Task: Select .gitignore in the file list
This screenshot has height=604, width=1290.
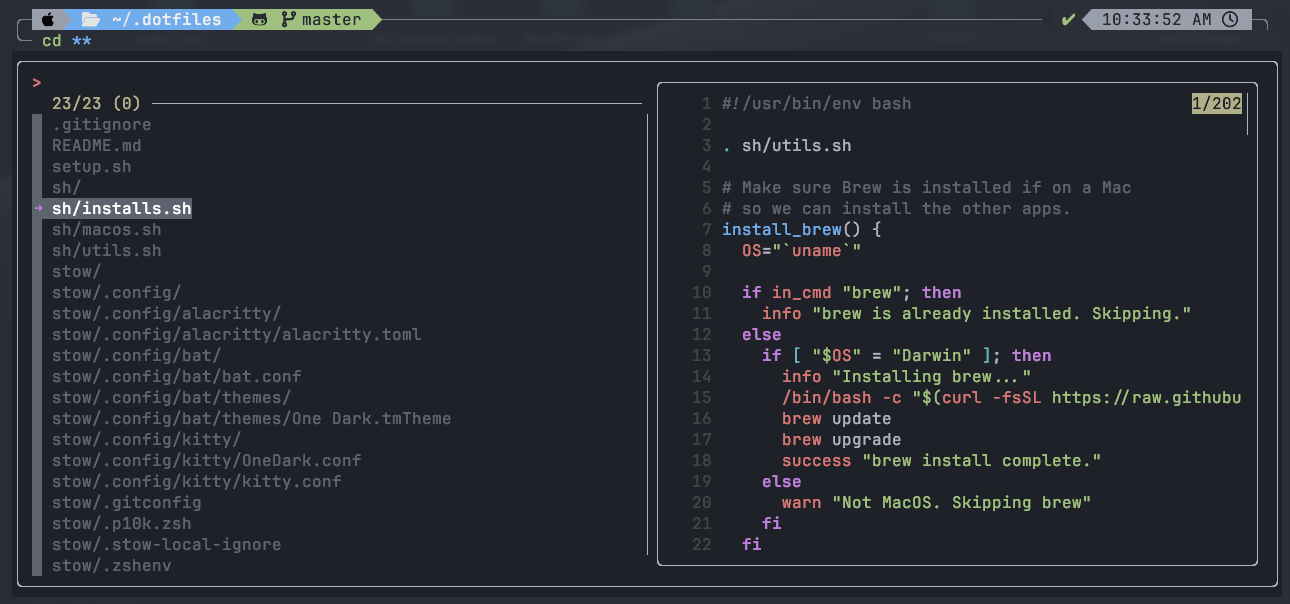Action: [102, 124]
